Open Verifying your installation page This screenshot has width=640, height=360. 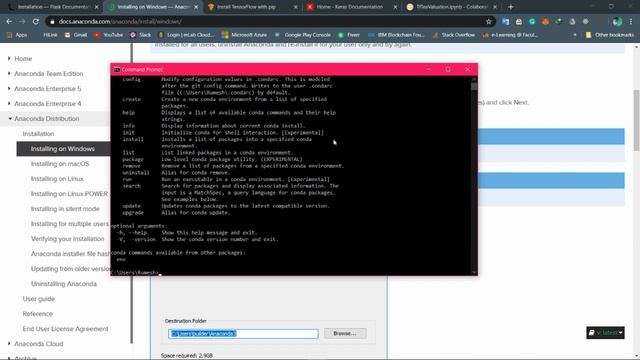[68, 239]
